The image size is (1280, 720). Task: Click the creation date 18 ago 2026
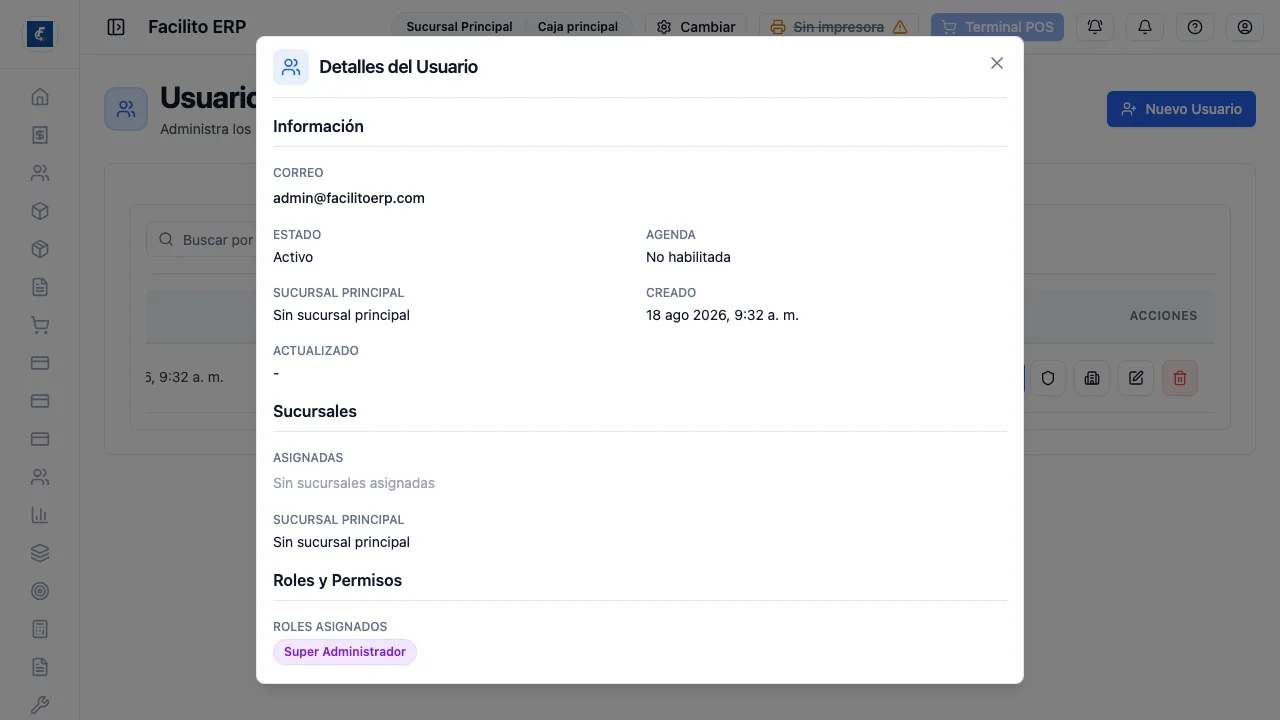click(x=722, y=315)
